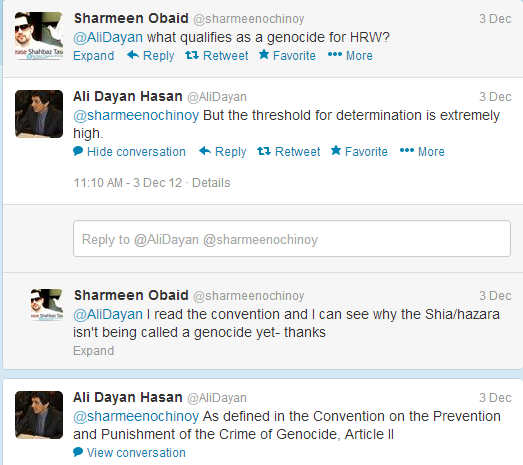The height and width of the screenshot is (465, 523).
Task: Expand Sharmeen Obaid's top tweet
Action: point(94,56)
